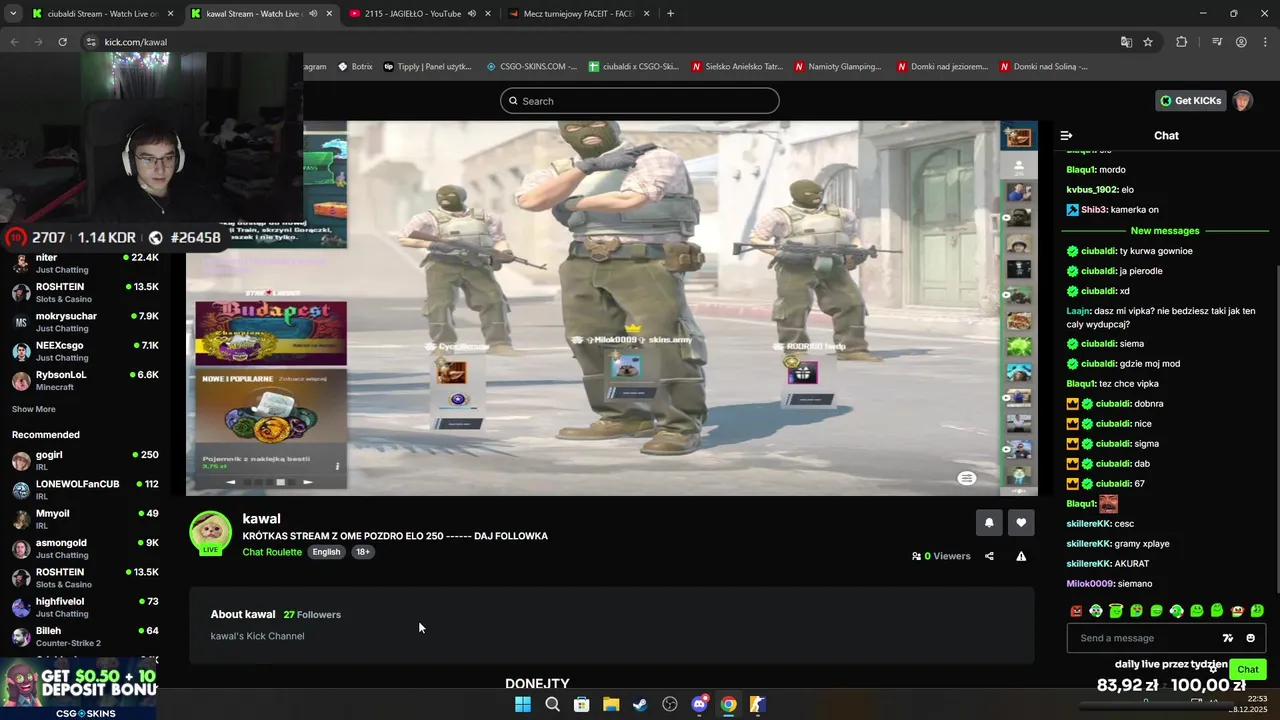The width and height of the screenshot is (1280, 720).
Task: Pick the red angry emote in quick emotes
Action: (1076, 611)
